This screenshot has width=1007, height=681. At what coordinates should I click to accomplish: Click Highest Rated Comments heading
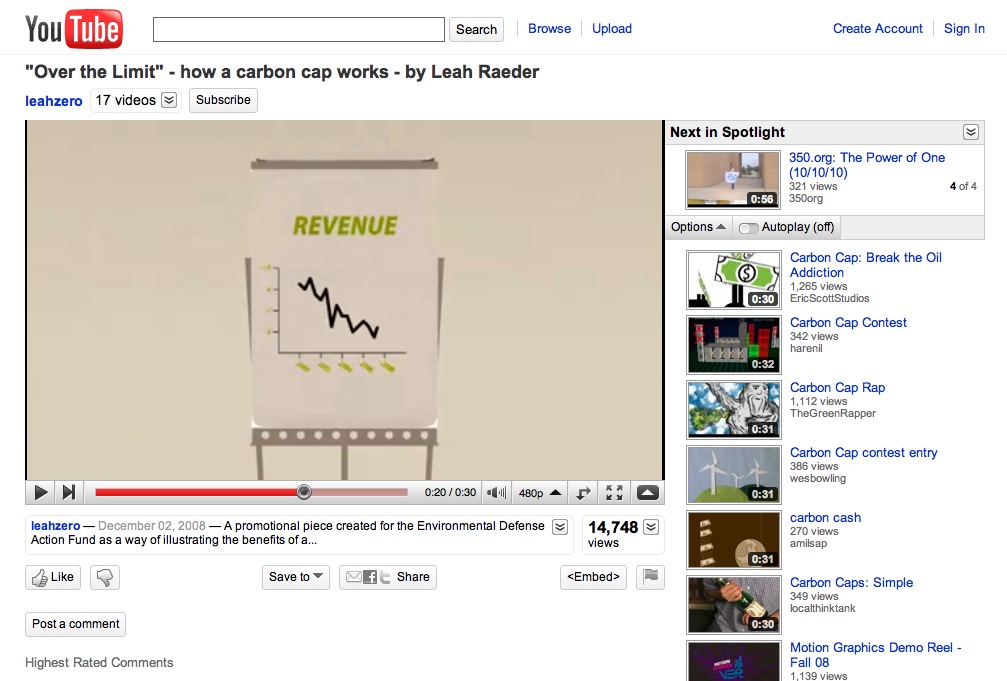pos(99,662)
